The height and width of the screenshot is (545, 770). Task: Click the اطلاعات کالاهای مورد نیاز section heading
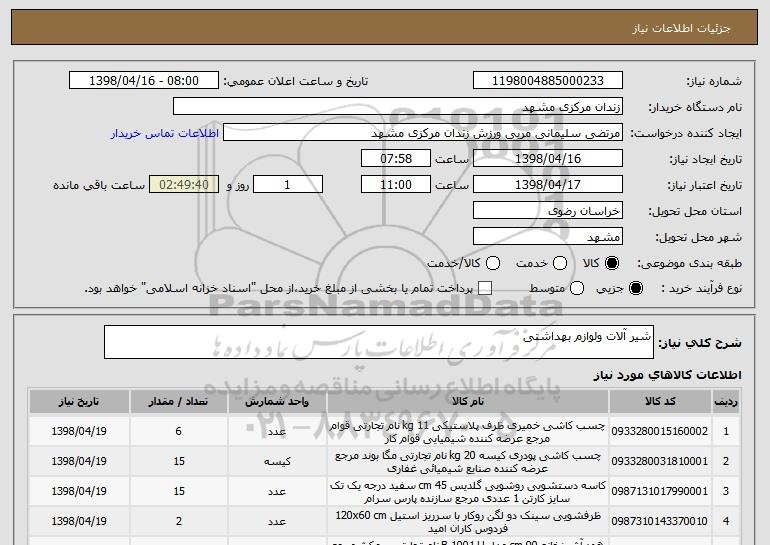(667, 375)
